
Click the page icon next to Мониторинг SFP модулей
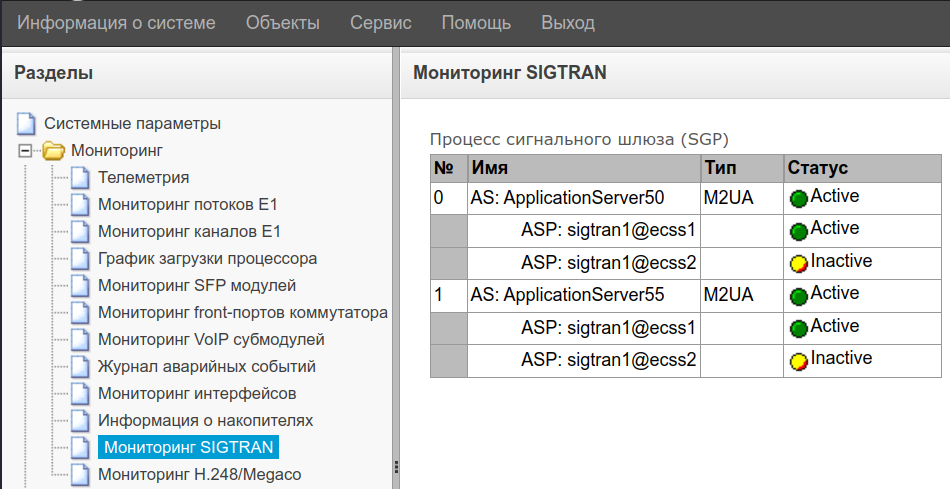pos(81,286)
